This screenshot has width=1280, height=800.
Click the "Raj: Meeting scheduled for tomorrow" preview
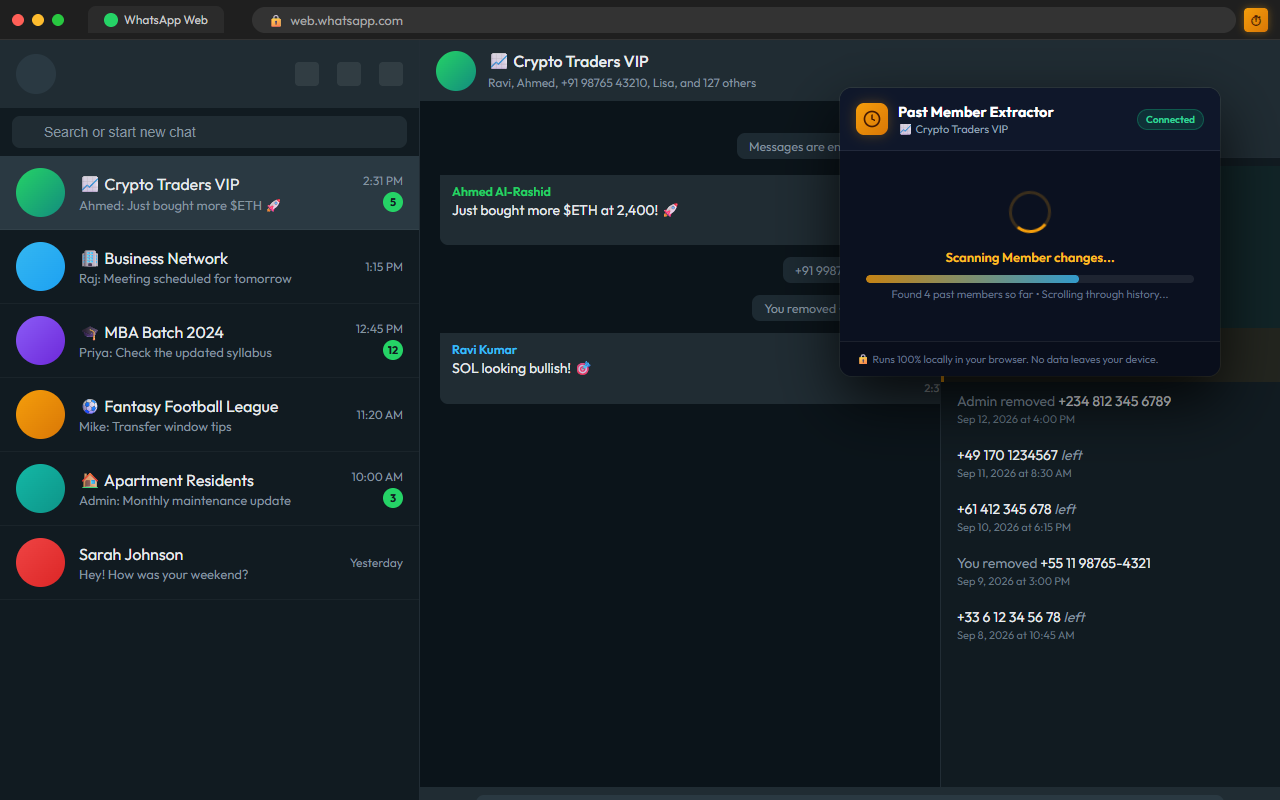(x=185, y=279)
